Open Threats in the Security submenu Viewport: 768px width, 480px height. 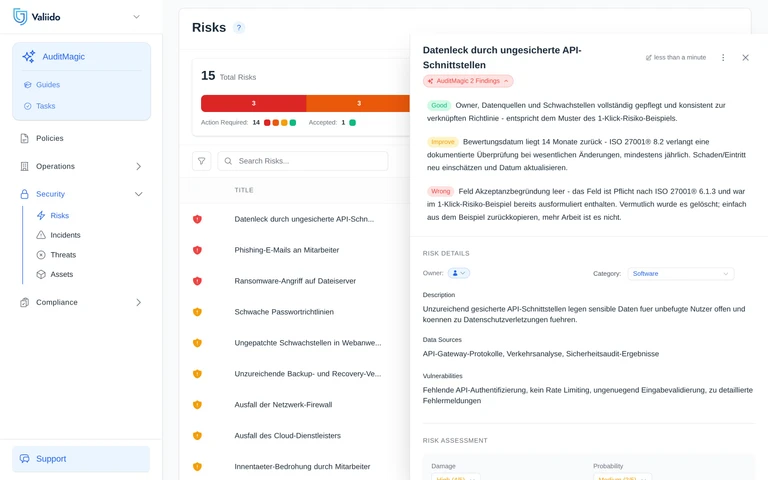pyautogui.click(x=63, y=255)
